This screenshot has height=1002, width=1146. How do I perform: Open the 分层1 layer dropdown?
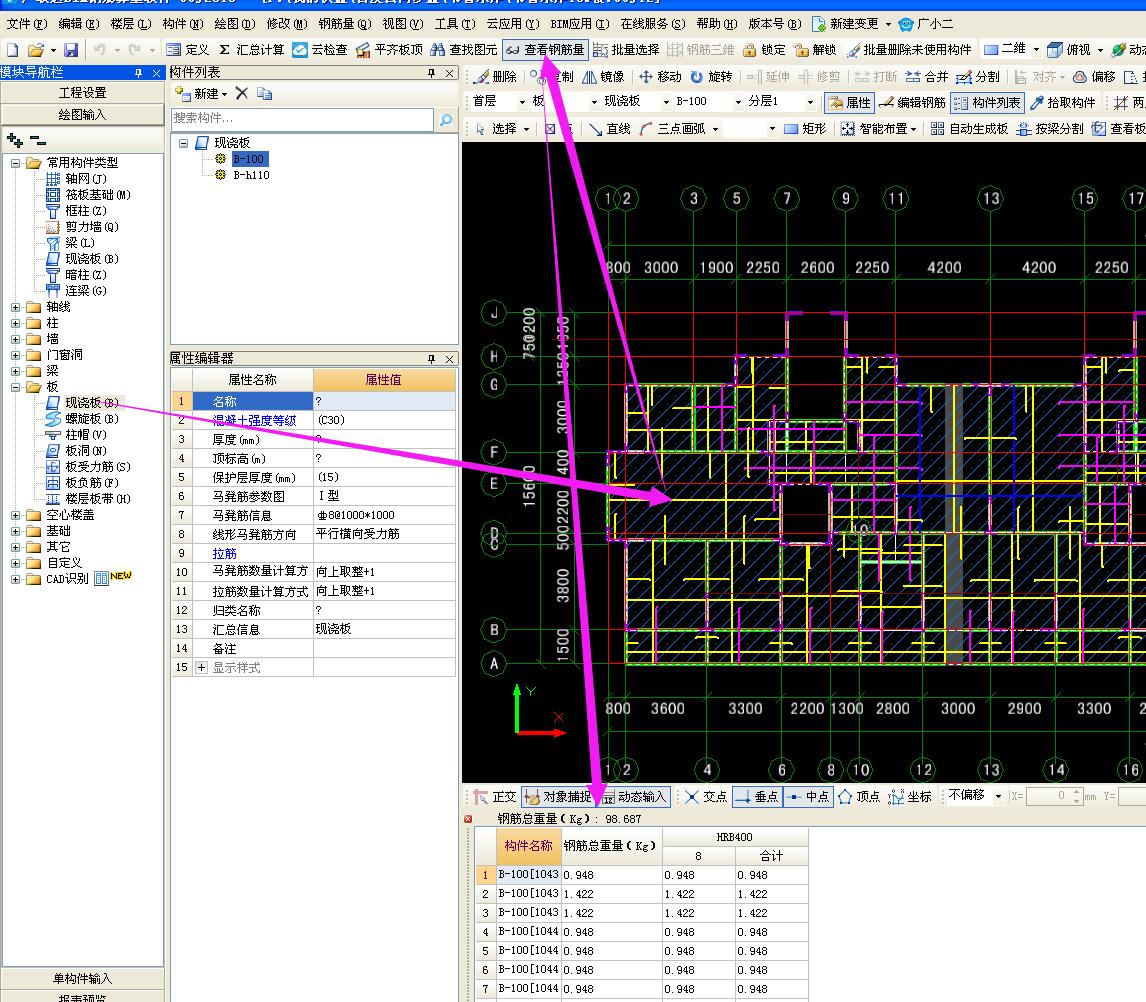click(810, 102)
